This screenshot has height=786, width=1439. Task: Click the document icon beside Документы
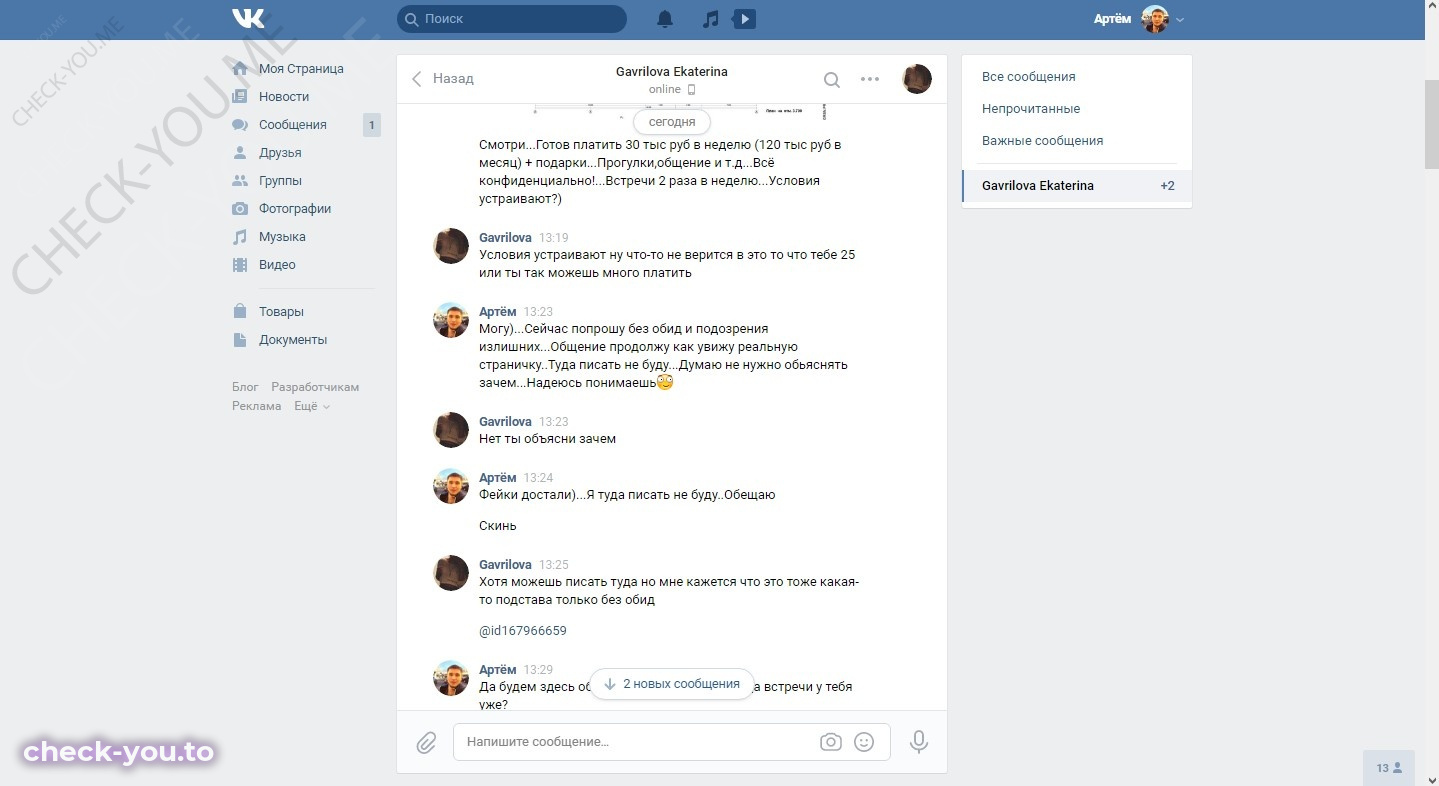point(240,340)
